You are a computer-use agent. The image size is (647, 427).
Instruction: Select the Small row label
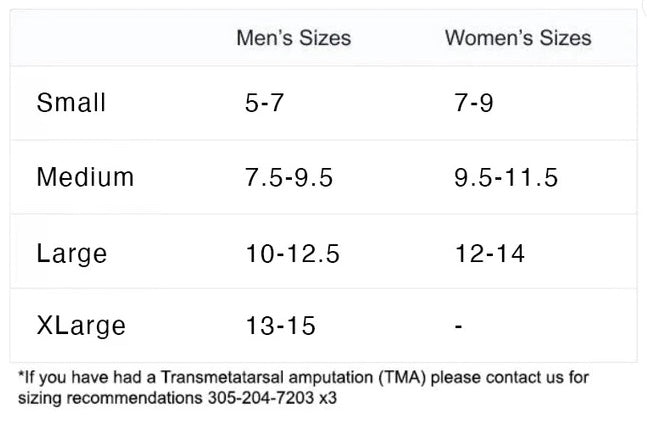click(71, 103)
